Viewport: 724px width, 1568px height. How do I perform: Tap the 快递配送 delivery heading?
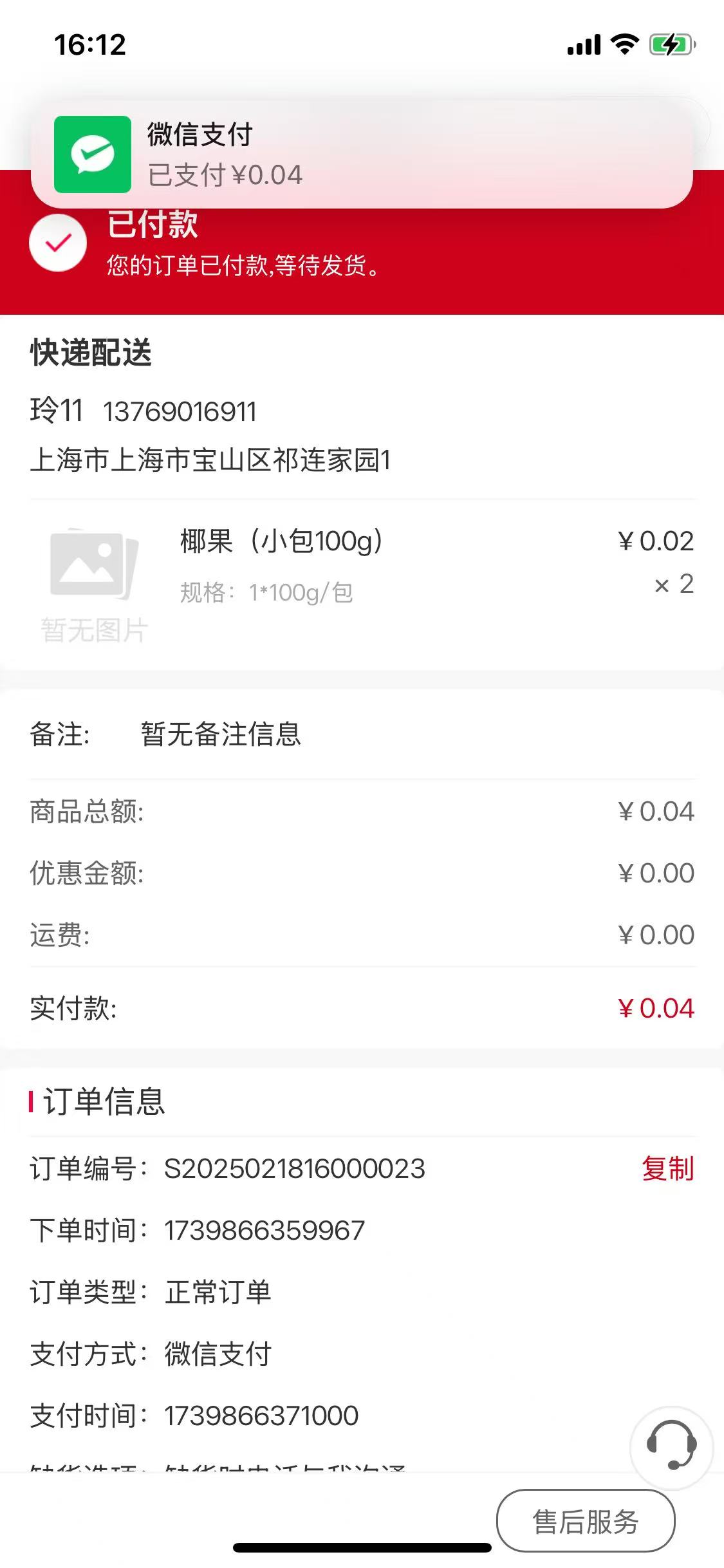click(91, 353)
